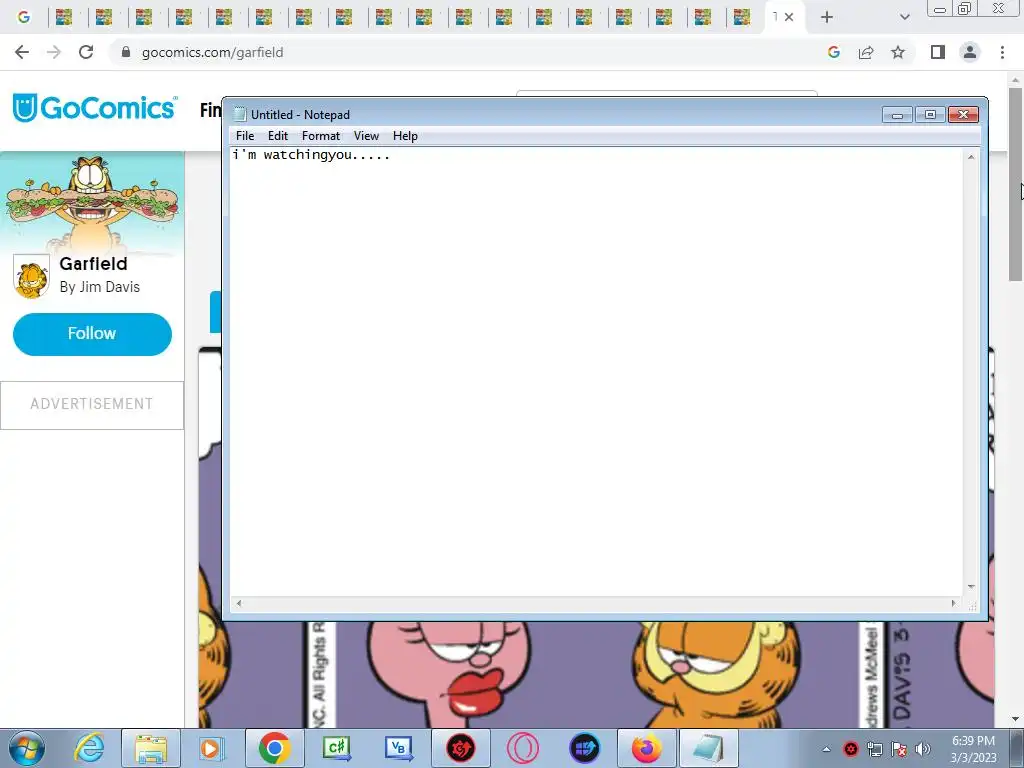This screenshot has height=768, width=1024.
Task: Close the Notepad window
Action: [963, 115]
